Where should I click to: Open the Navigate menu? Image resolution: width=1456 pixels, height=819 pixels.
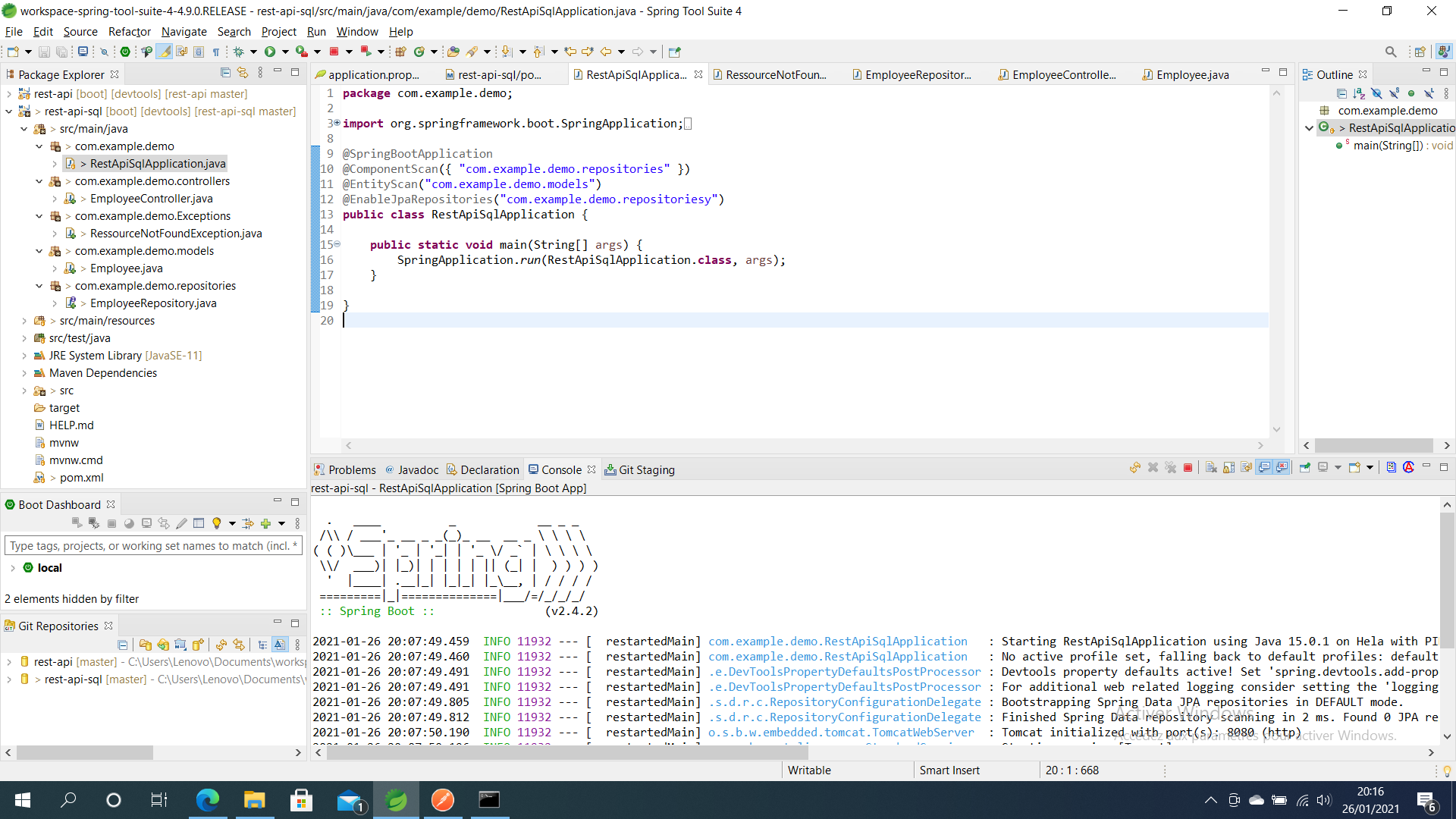(x=184, y=31)
